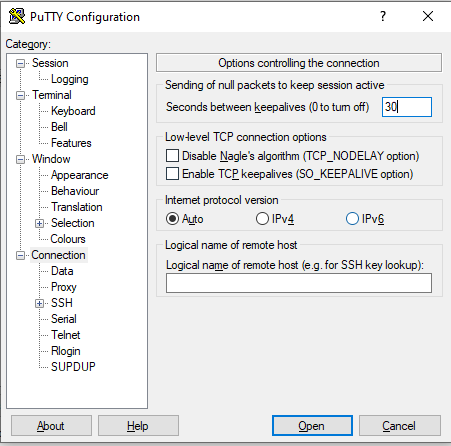Focus the seconds between keepalives field

(407, 107)
